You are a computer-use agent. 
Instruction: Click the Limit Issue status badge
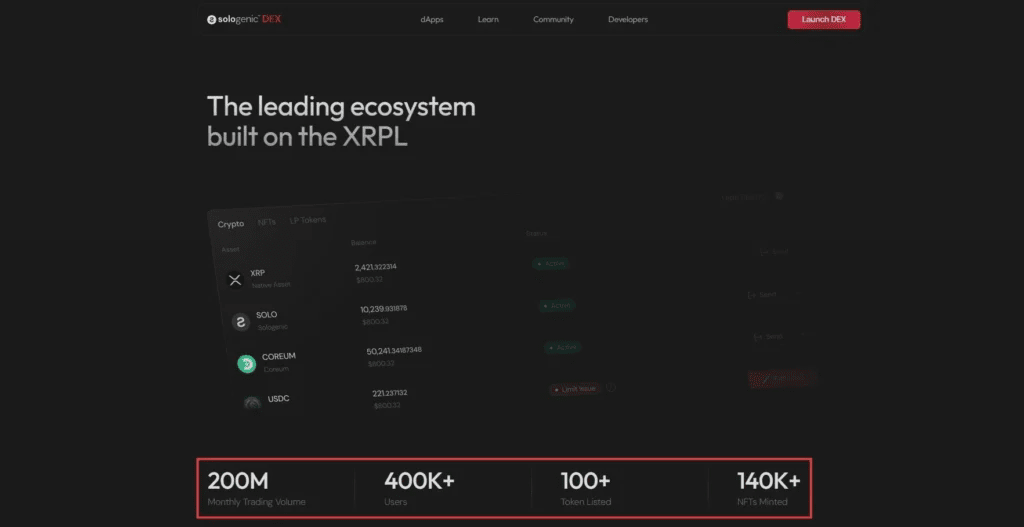(x=575, y=389)
